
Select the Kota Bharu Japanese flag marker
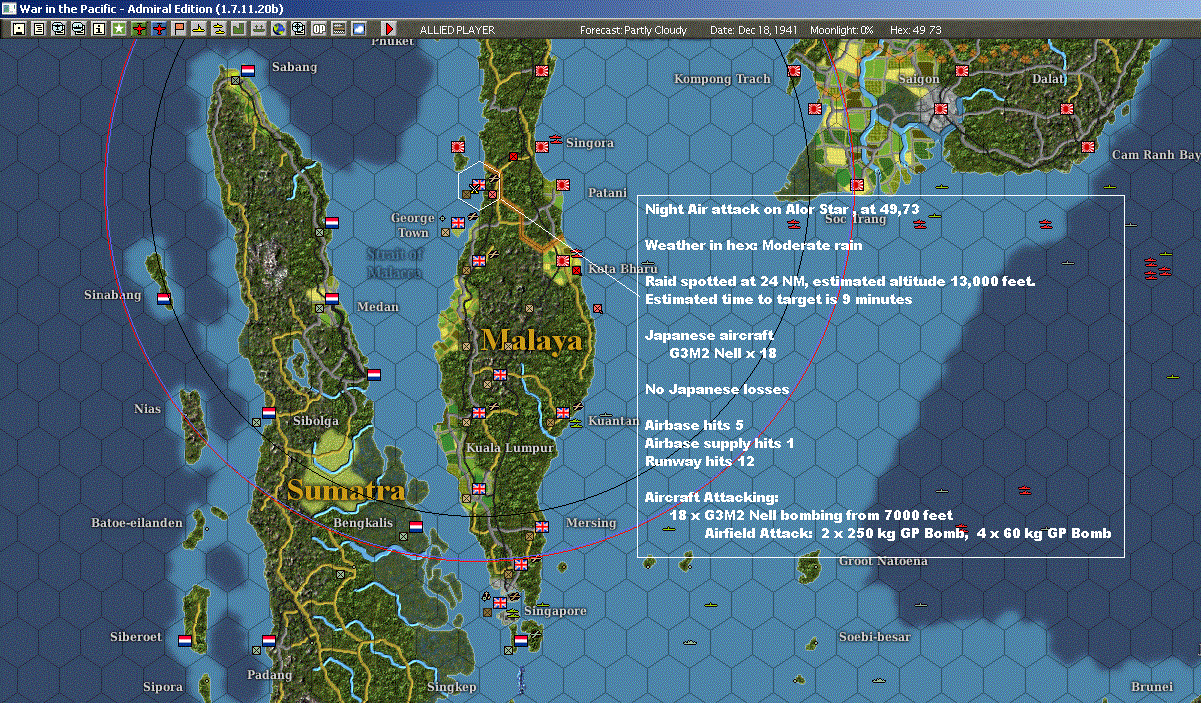(x=563, y=260)
